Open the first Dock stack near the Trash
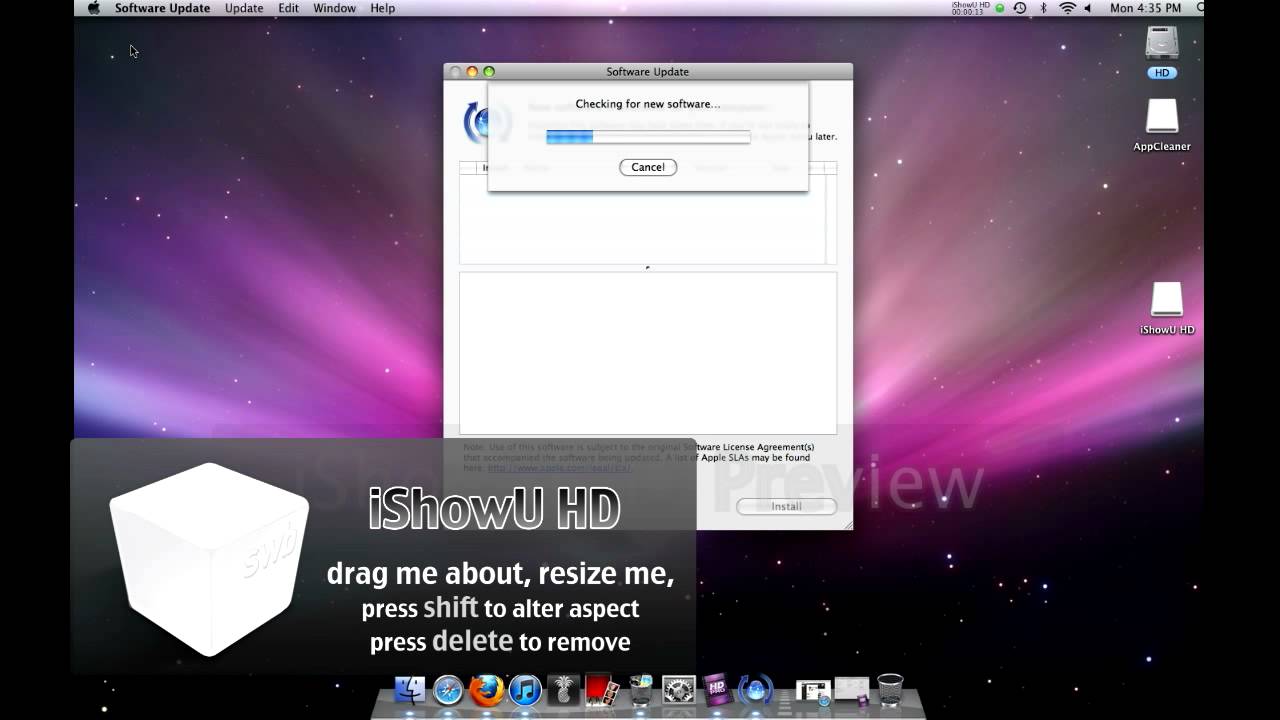The image size is (1280, 720). click(x=813, y=691)
